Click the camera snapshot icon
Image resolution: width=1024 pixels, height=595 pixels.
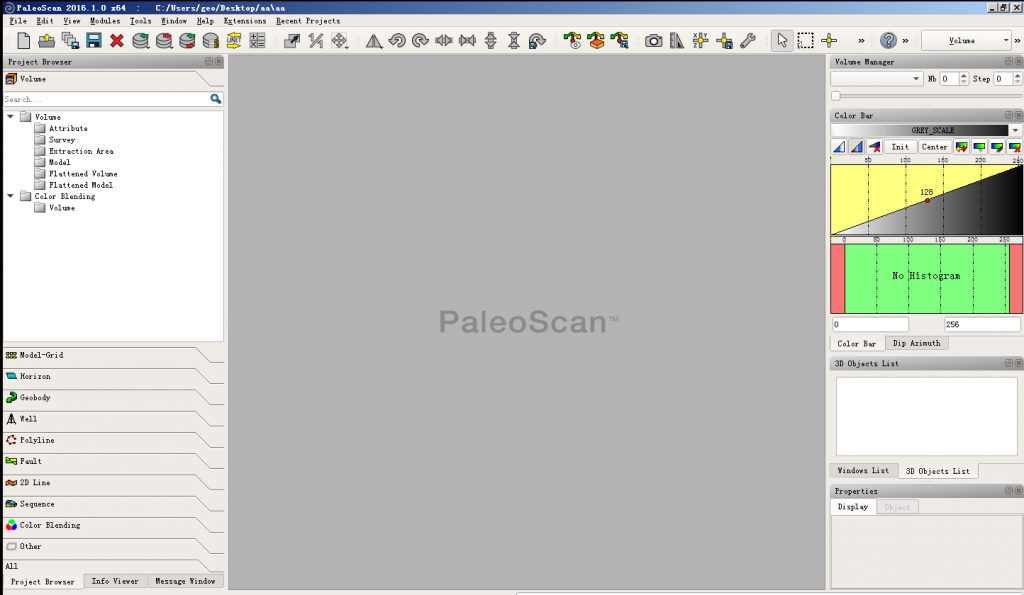653,40
